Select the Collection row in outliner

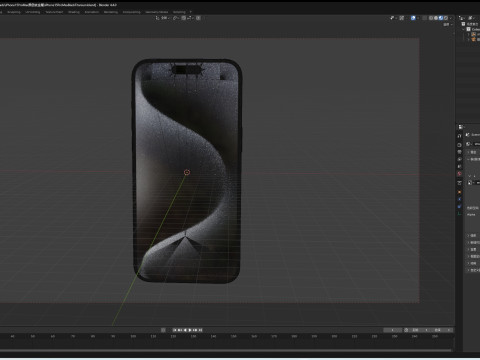click(471, 29)
